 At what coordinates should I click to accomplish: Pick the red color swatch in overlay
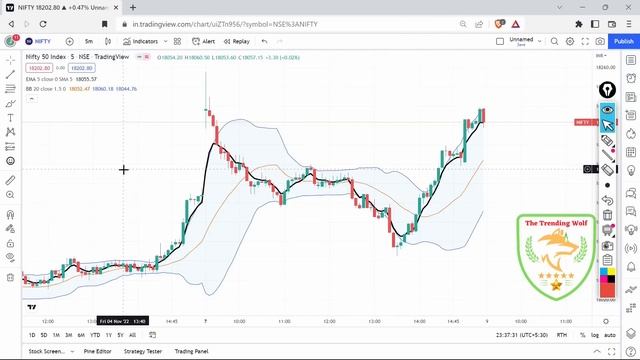(x=607, y=290)
